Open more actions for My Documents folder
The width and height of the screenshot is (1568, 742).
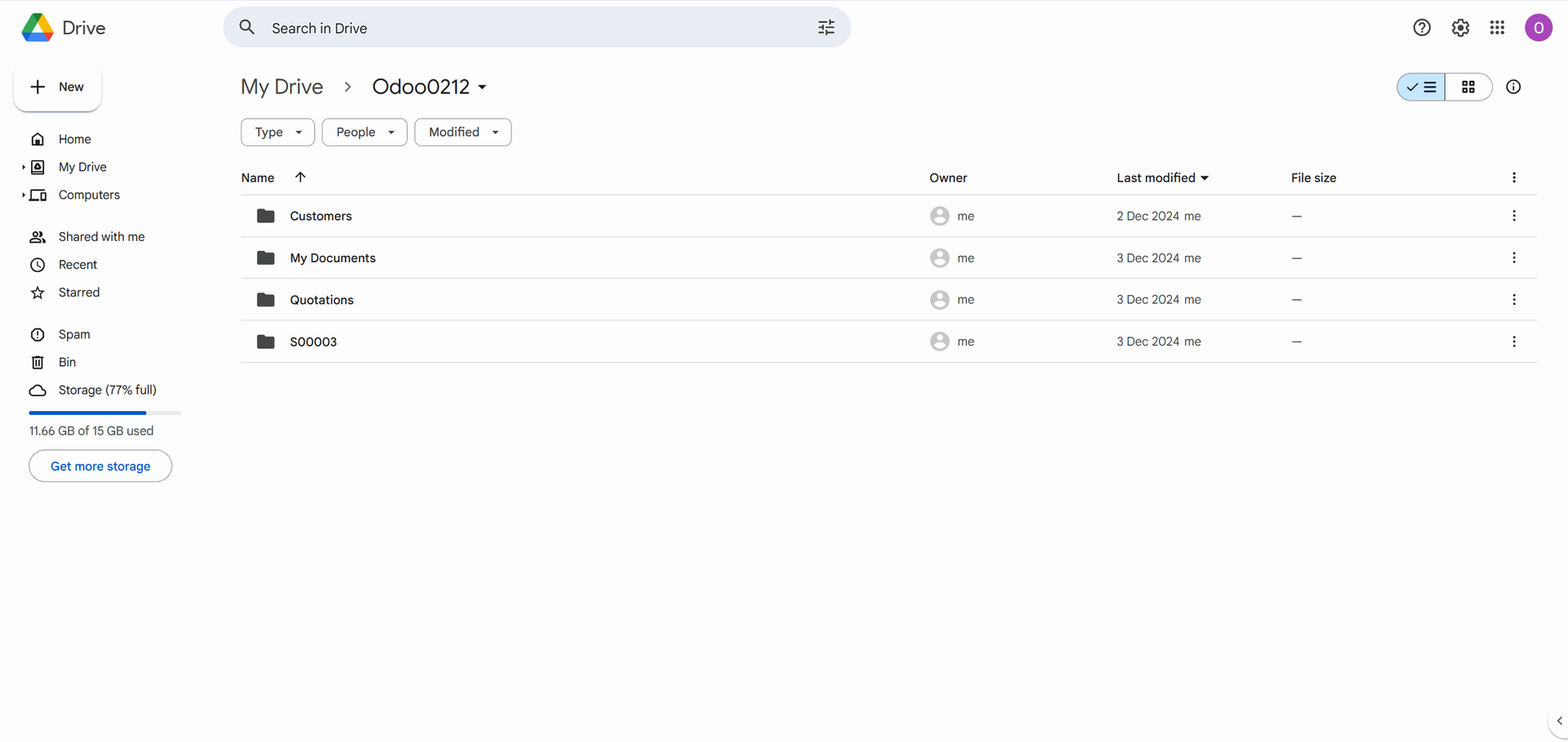click(1514, 257)
